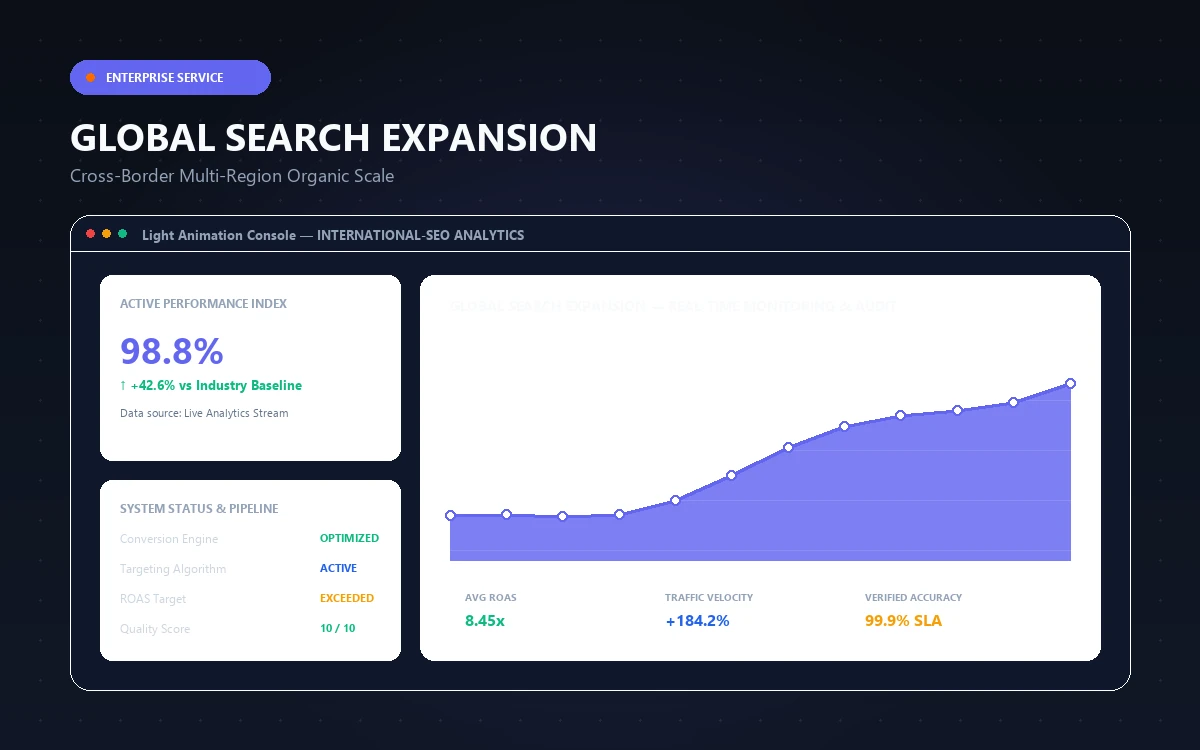
Task: Click the Enterprise Service badge
Action: click(170, 77)
